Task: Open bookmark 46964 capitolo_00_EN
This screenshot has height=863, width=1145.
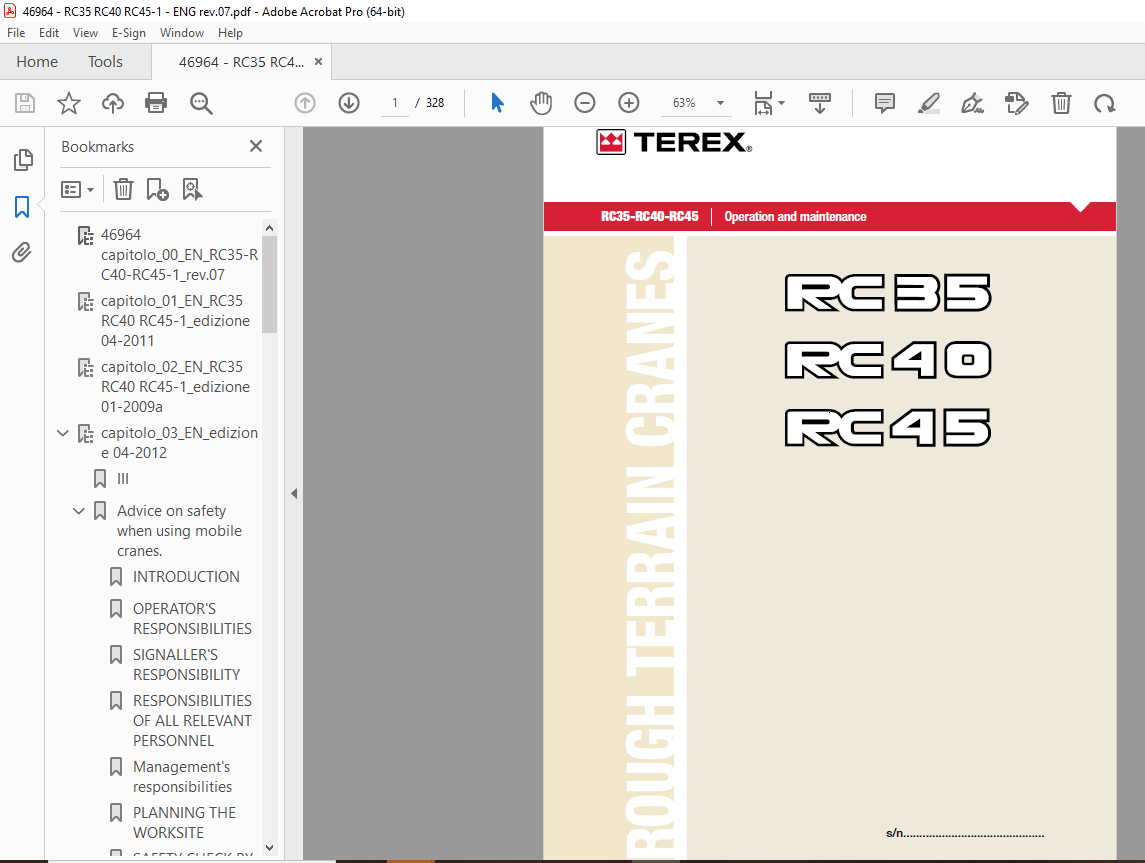Action: (x=180, y=255)
